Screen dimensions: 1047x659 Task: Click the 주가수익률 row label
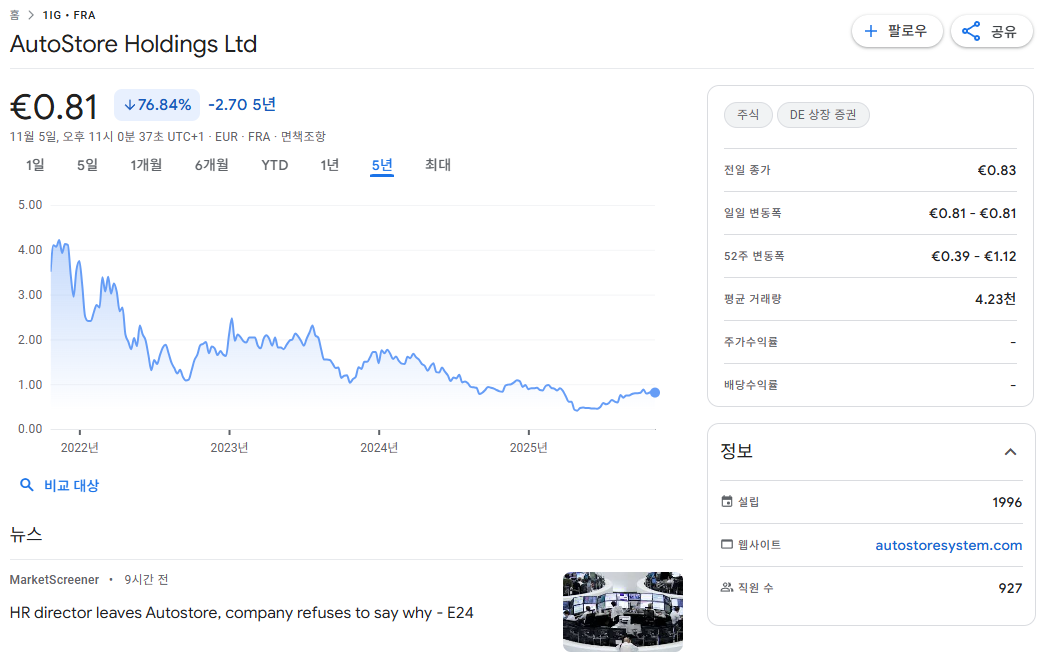[x=751, y=342]
